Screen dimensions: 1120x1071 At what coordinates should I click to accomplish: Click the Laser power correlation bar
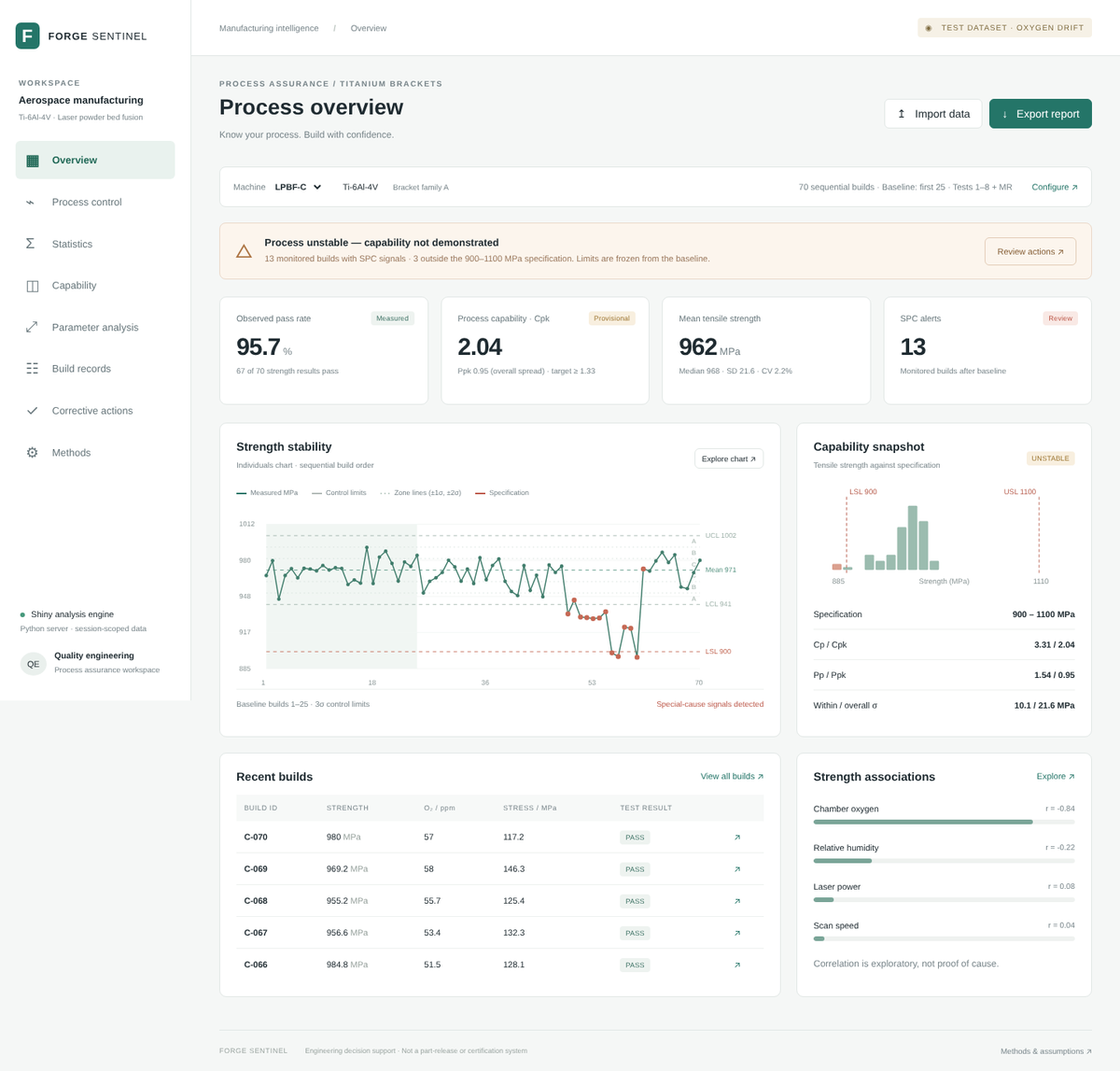pos(944,900)
